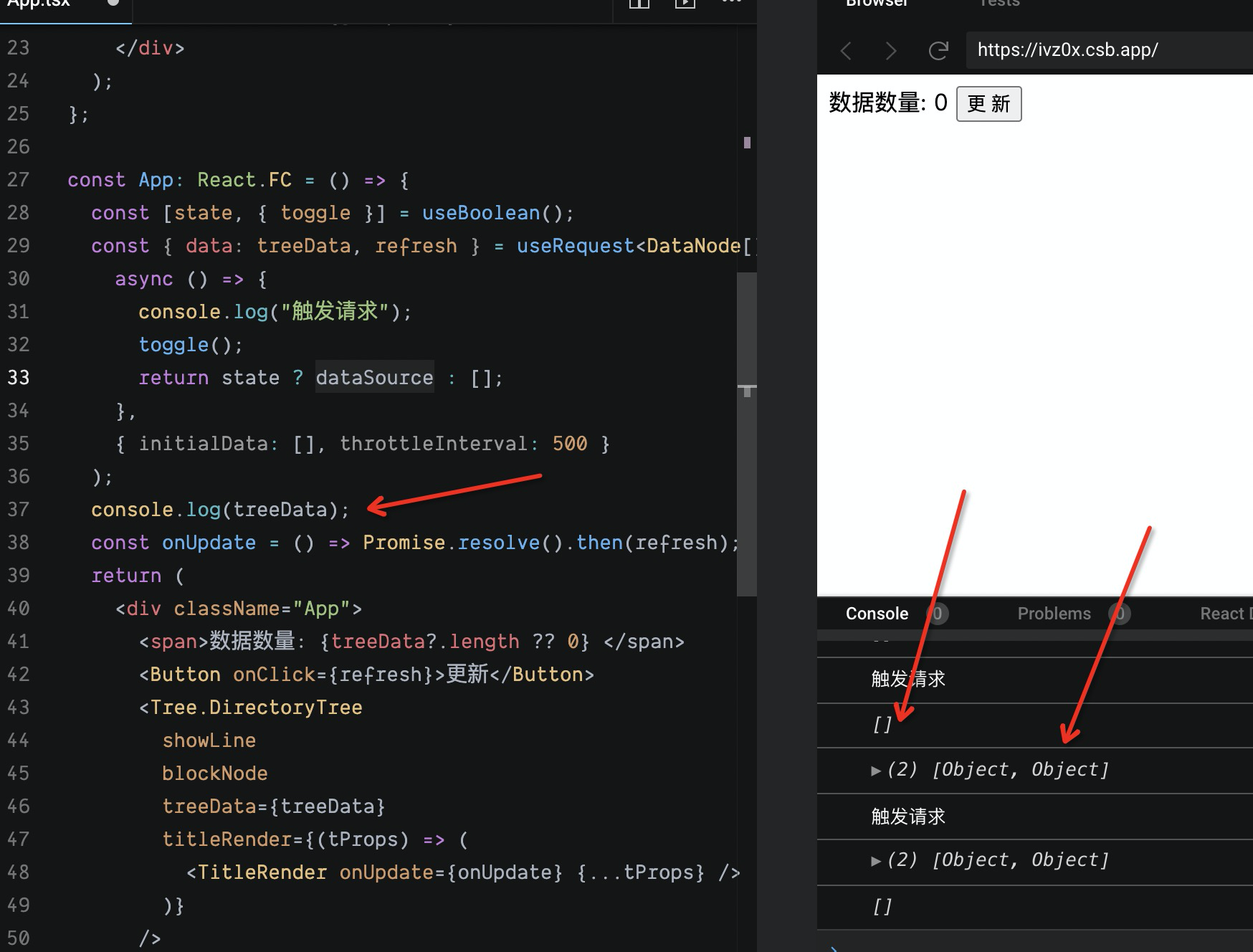Viewport: 1253px width, 952px height.
Task: Refresh the preview with the reload icon
Action: 938,50
